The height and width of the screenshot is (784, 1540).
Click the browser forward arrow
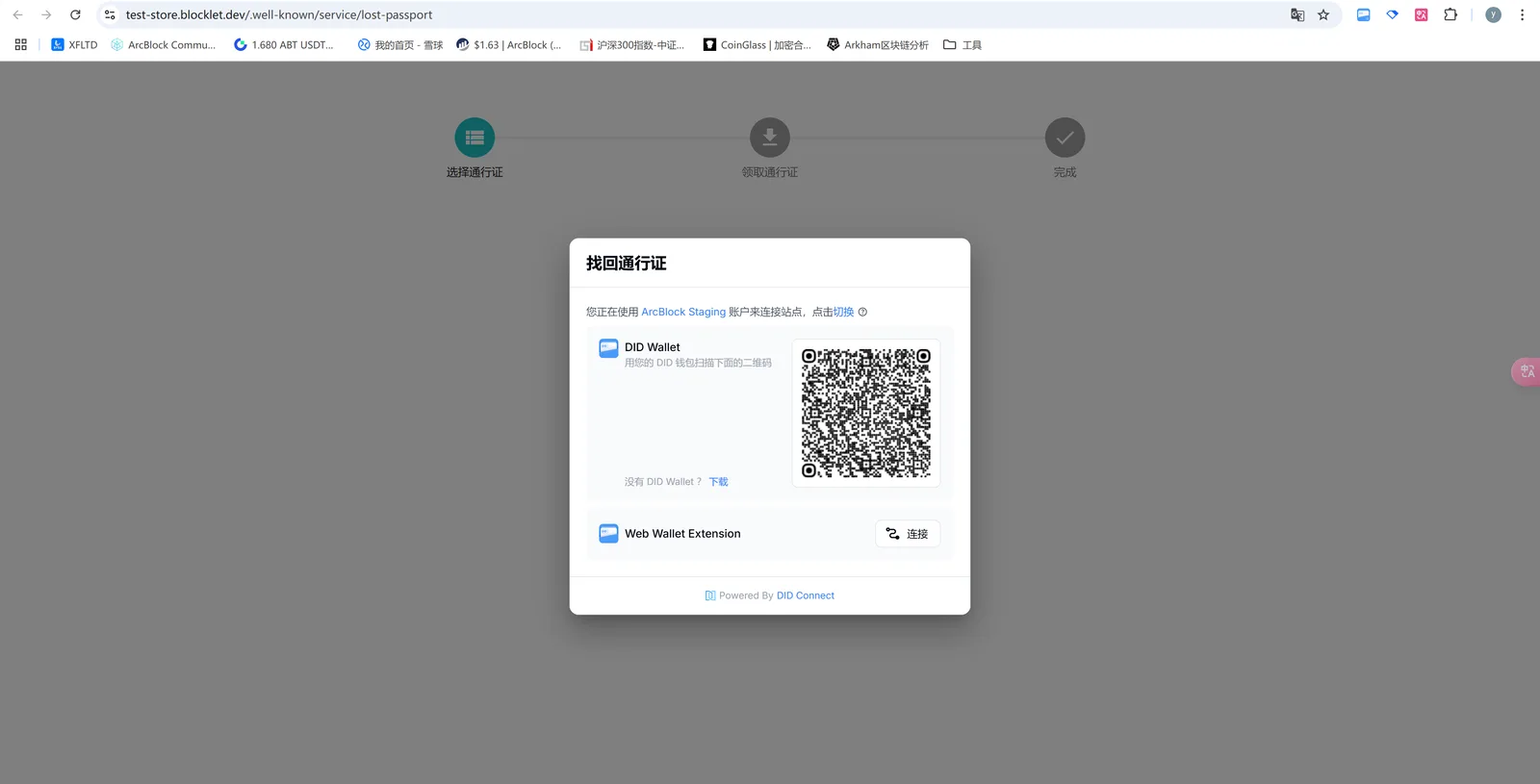(x=46, y=14)
